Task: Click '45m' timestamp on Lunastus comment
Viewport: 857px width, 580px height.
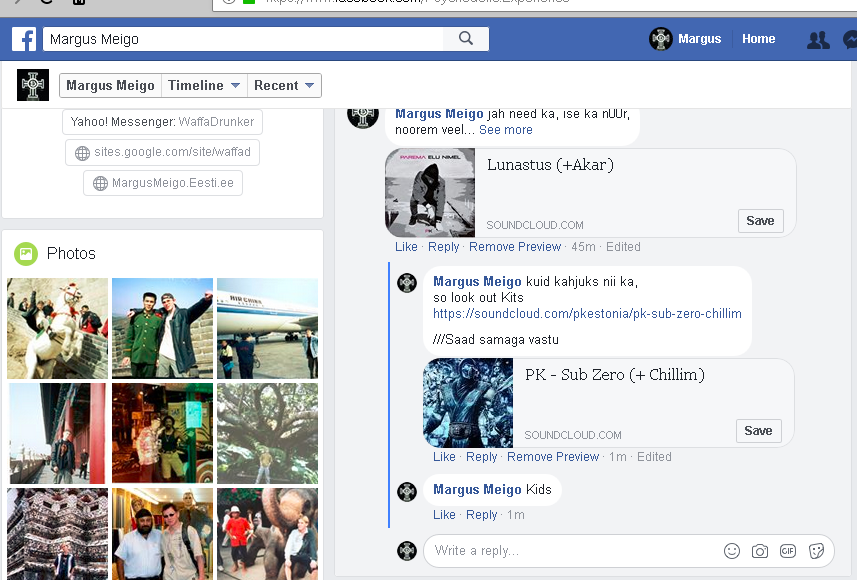Action: point(583,247)
